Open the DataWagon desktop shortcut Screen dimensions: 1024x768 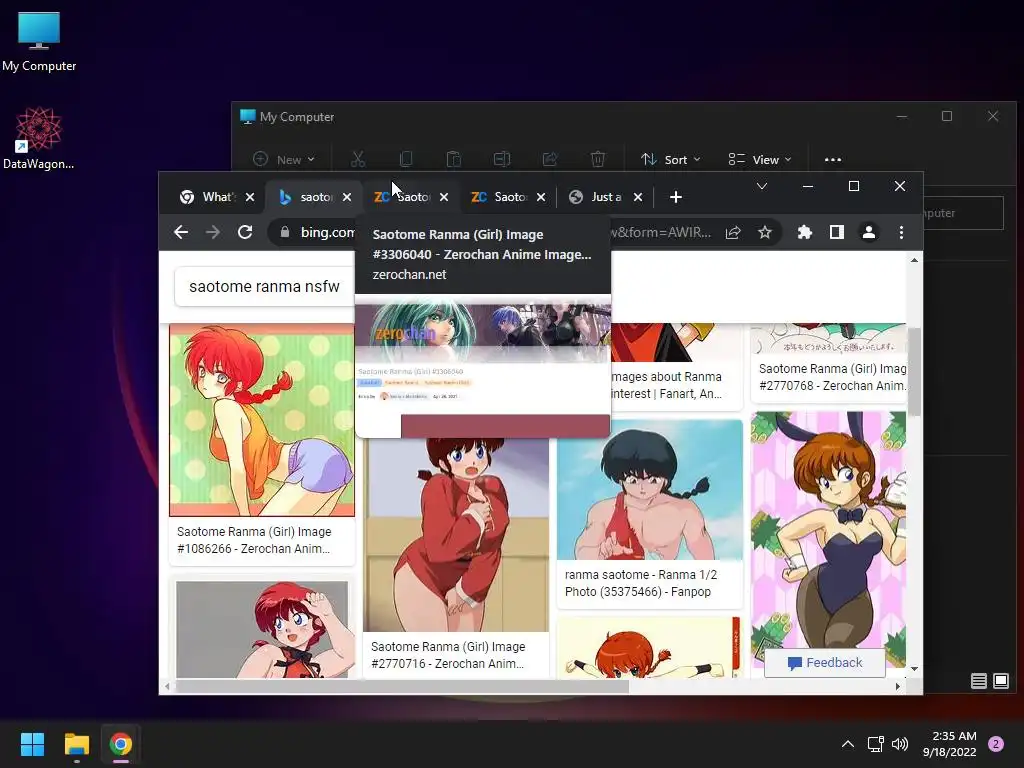(39, 138)
